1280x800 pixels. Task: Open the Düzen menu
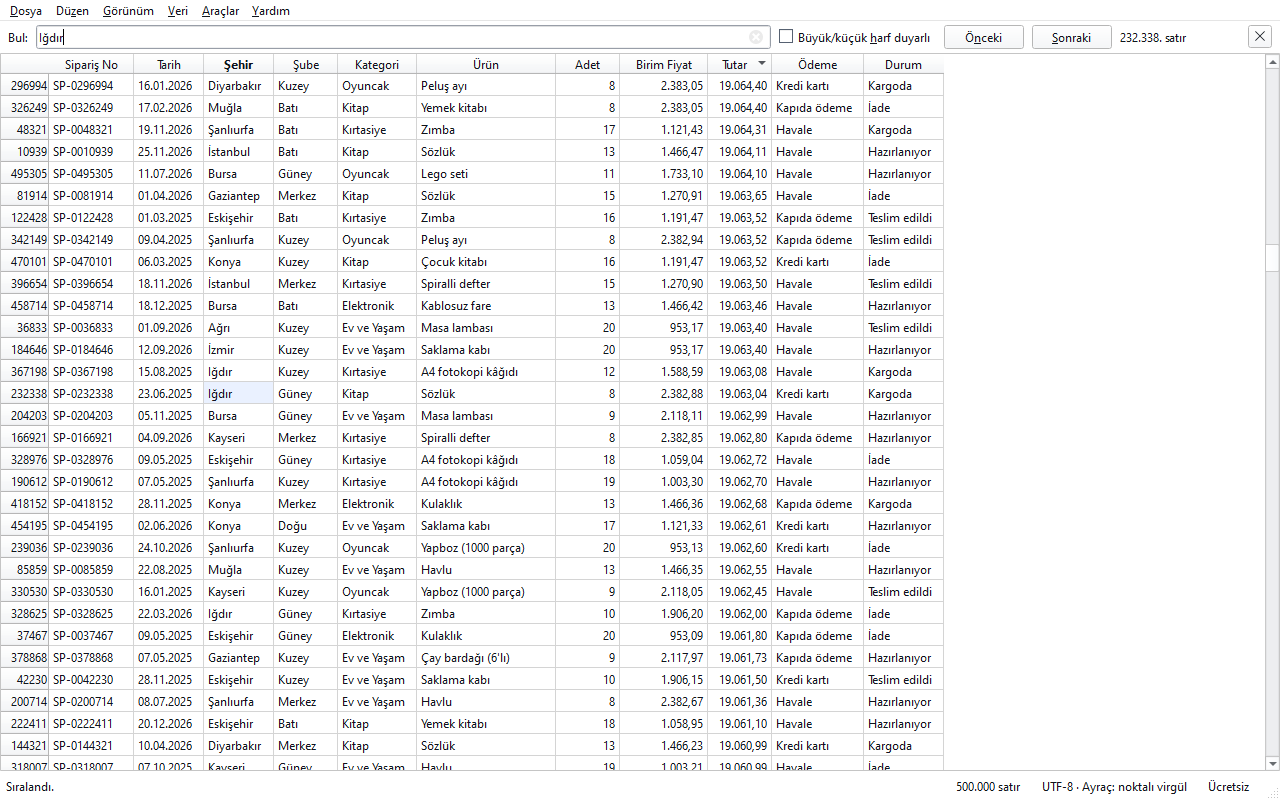tap(72, 11)
